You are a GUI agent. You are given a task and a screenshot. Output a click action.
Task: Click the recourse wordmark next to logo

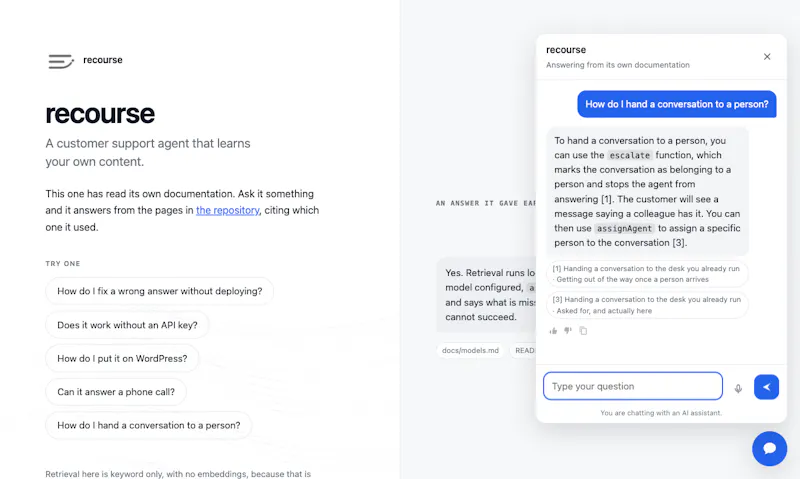click(x=103, y=60)
